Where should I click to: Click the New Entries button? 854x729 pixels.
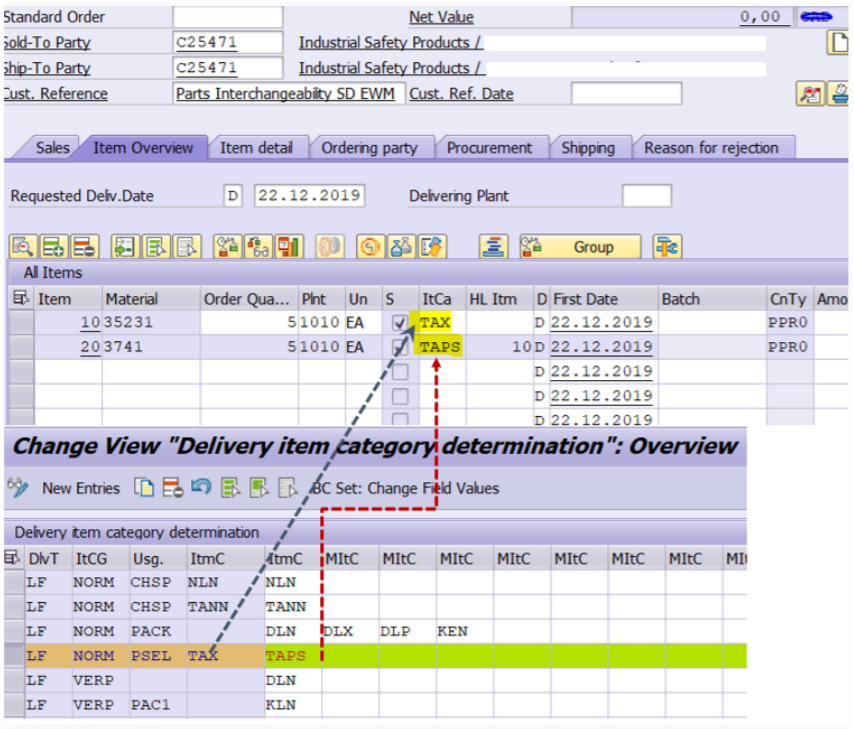80,488
